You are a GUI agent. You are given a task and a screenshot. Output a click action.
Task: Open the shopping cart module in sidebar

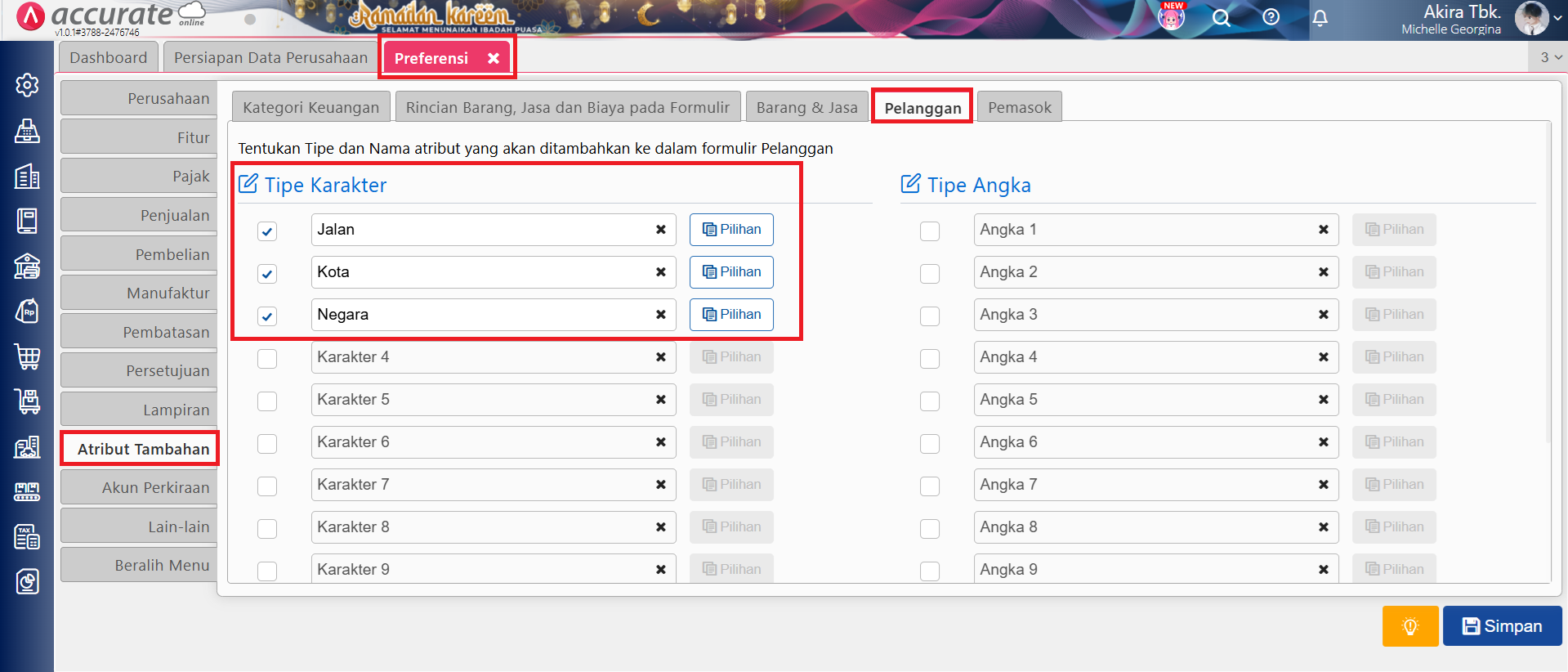[x=27, y=356]
